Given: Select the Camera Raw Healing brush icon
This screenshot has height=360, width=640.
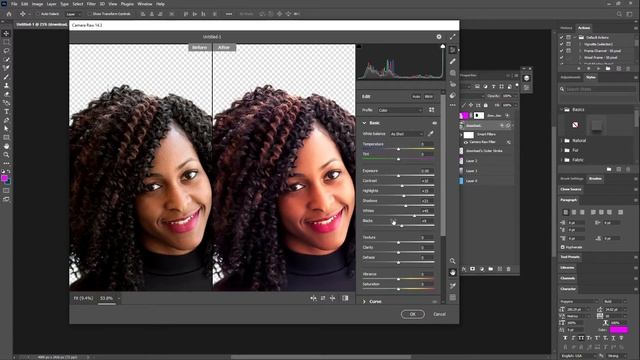Looking at the screenshot, I should (453, 61).
